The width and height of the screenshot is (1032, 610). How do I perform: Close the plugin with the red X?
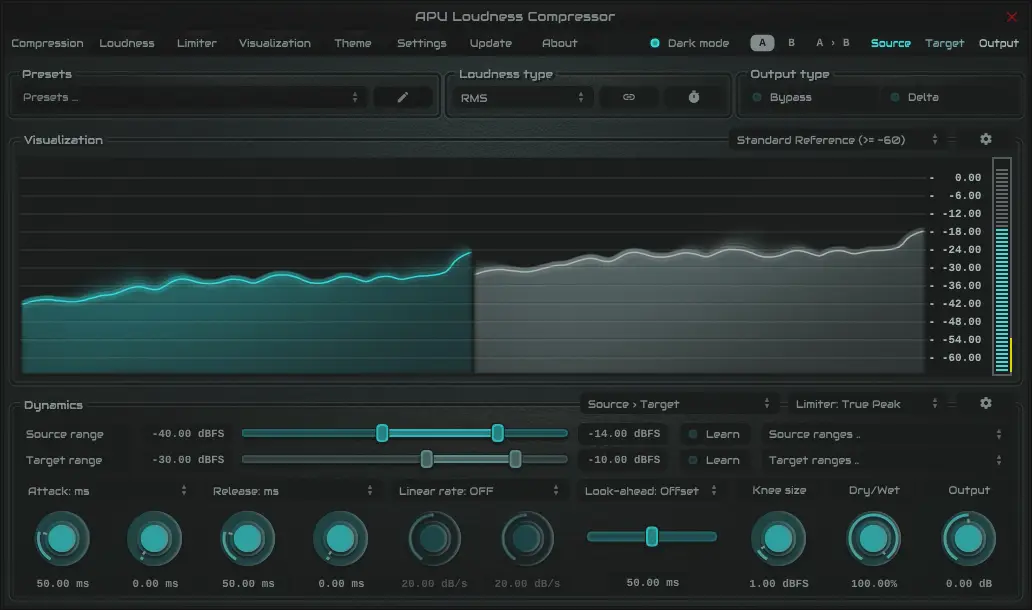[1012, 17]
